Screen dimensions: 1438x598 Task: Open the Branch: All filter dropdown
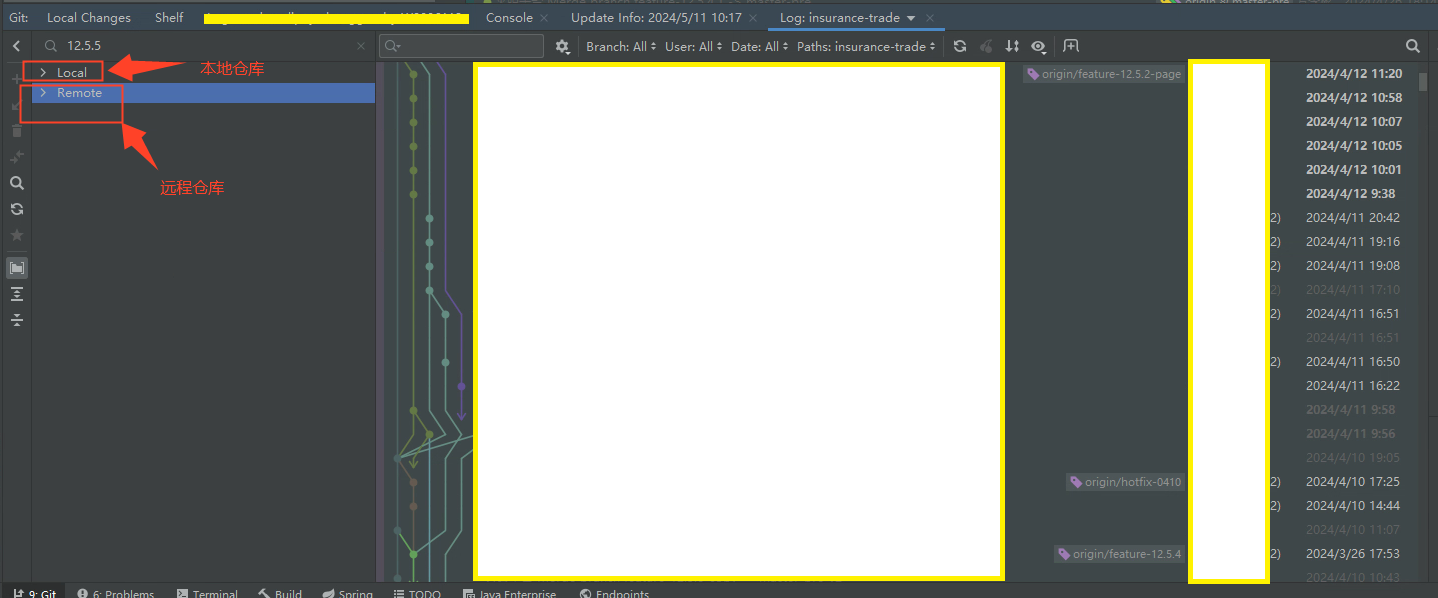pyautogui.click(x=621, y=46)
